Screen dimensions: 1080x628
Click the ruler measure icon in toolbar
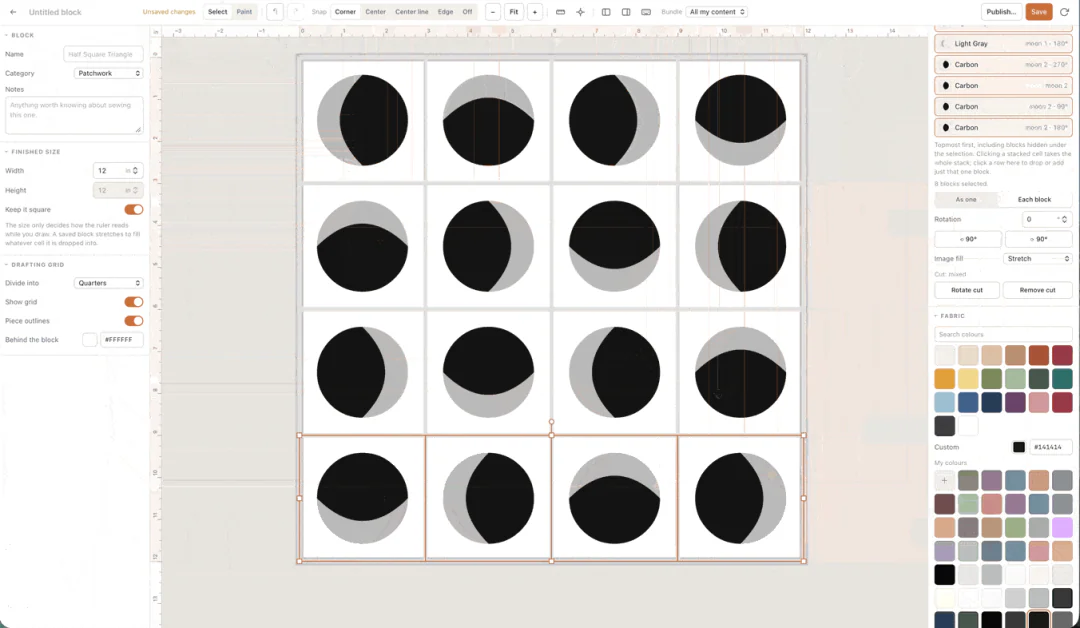(561, 12)
